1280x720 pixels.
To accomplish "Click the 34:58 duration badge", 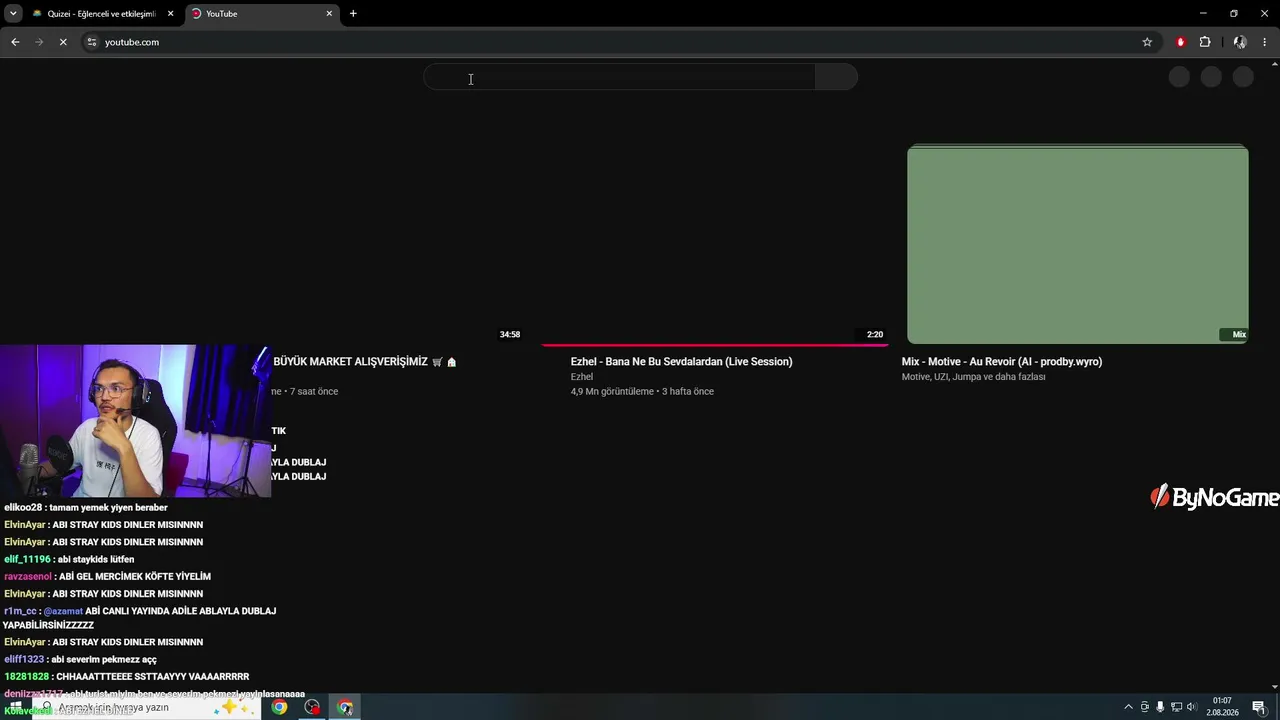I will pyautogui.click(x=510, y=334).
